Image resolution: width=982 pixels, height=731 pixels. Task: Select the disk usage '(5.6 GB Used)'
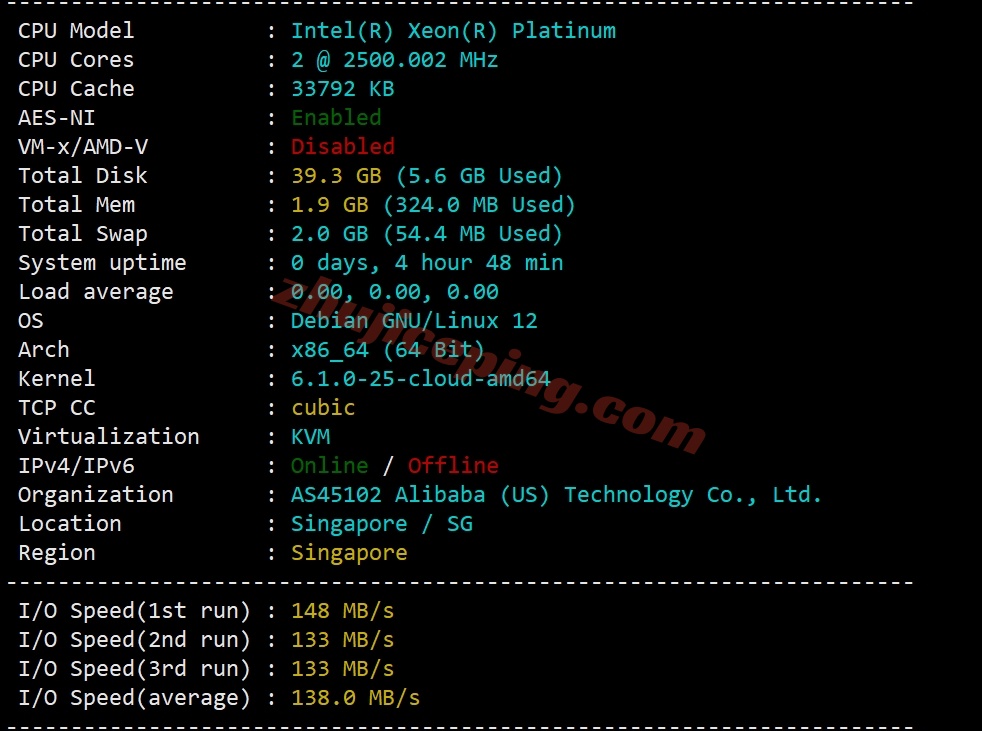tap(479, 176)
